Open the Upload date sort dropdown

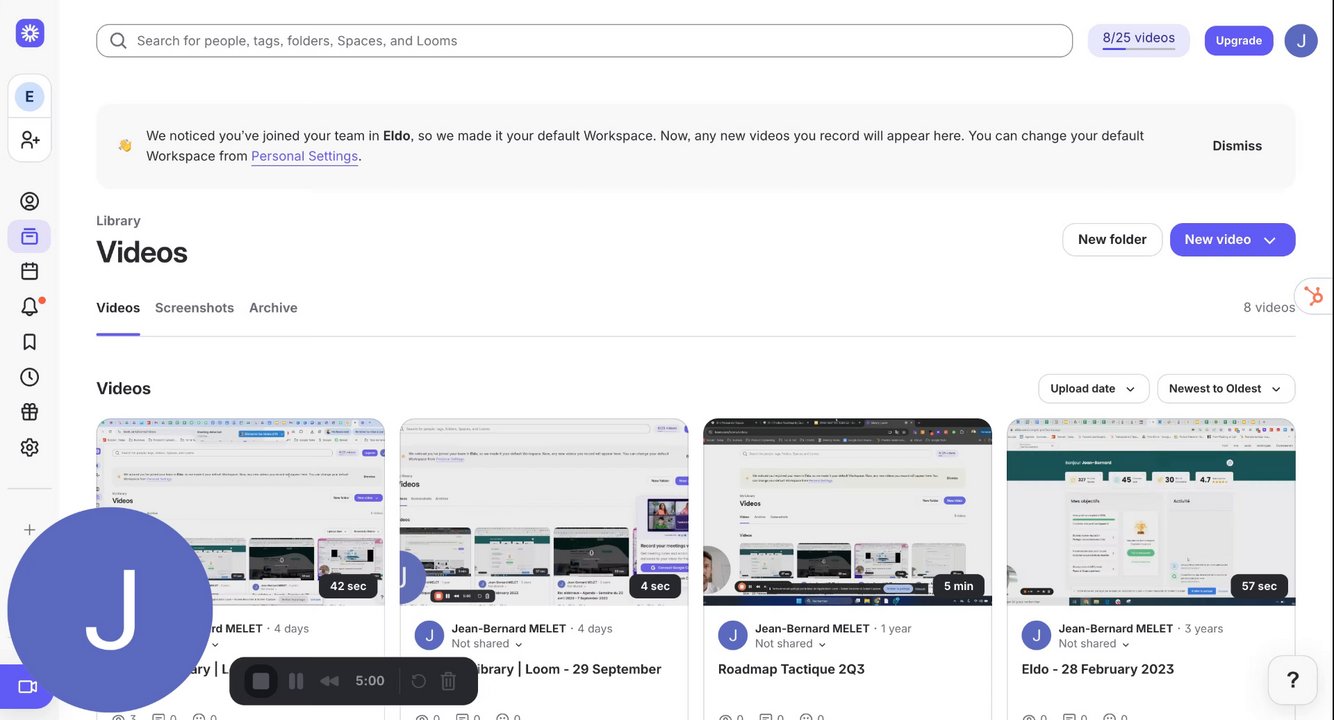[x=1093, y=389]
